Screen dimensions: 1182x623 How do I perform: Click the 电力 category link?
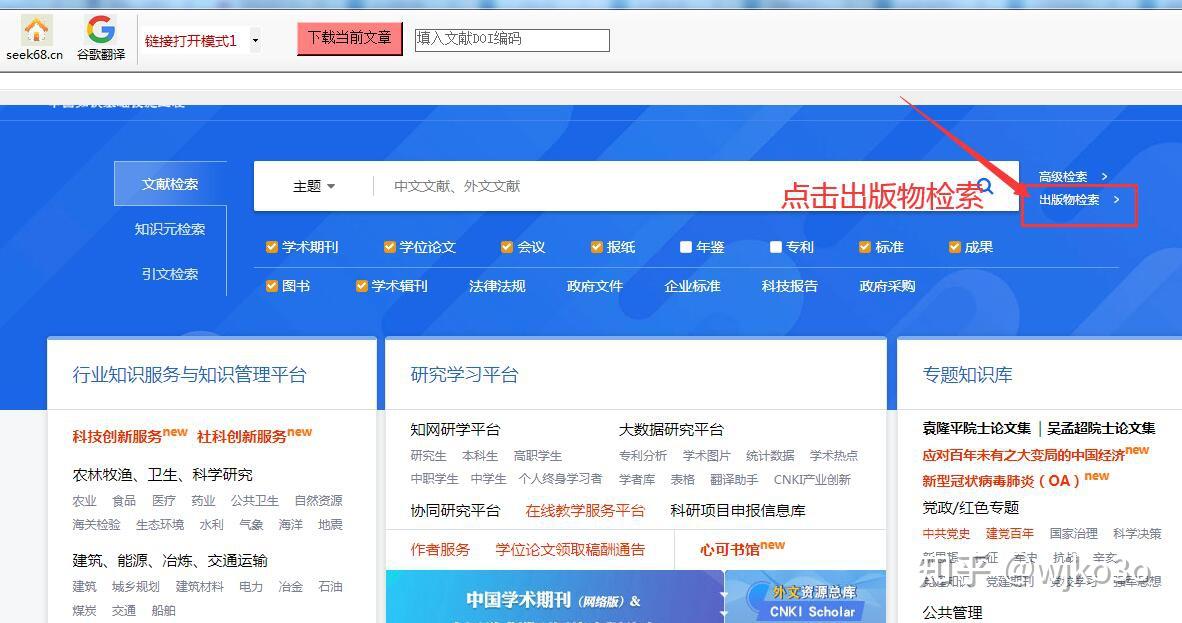[x=250, y=587]
